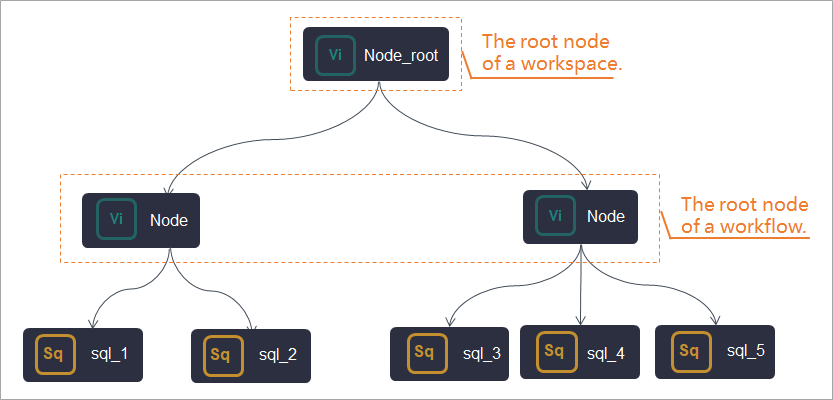
Task: Click the Sq icon on sql_2
Action: (x=224, y=355)
